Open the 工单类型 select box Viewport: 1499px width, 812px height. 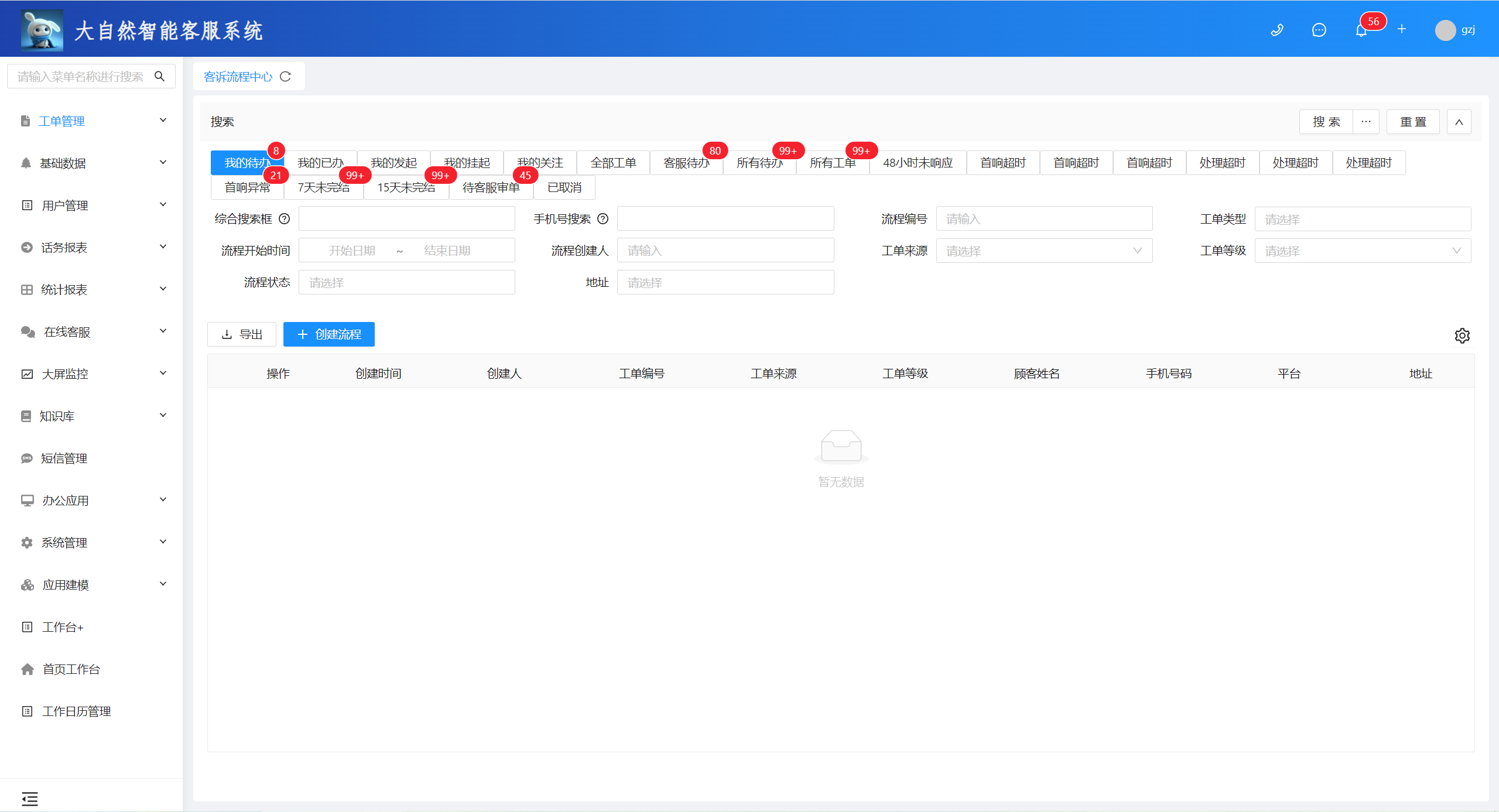click(x=1363, y=219)
